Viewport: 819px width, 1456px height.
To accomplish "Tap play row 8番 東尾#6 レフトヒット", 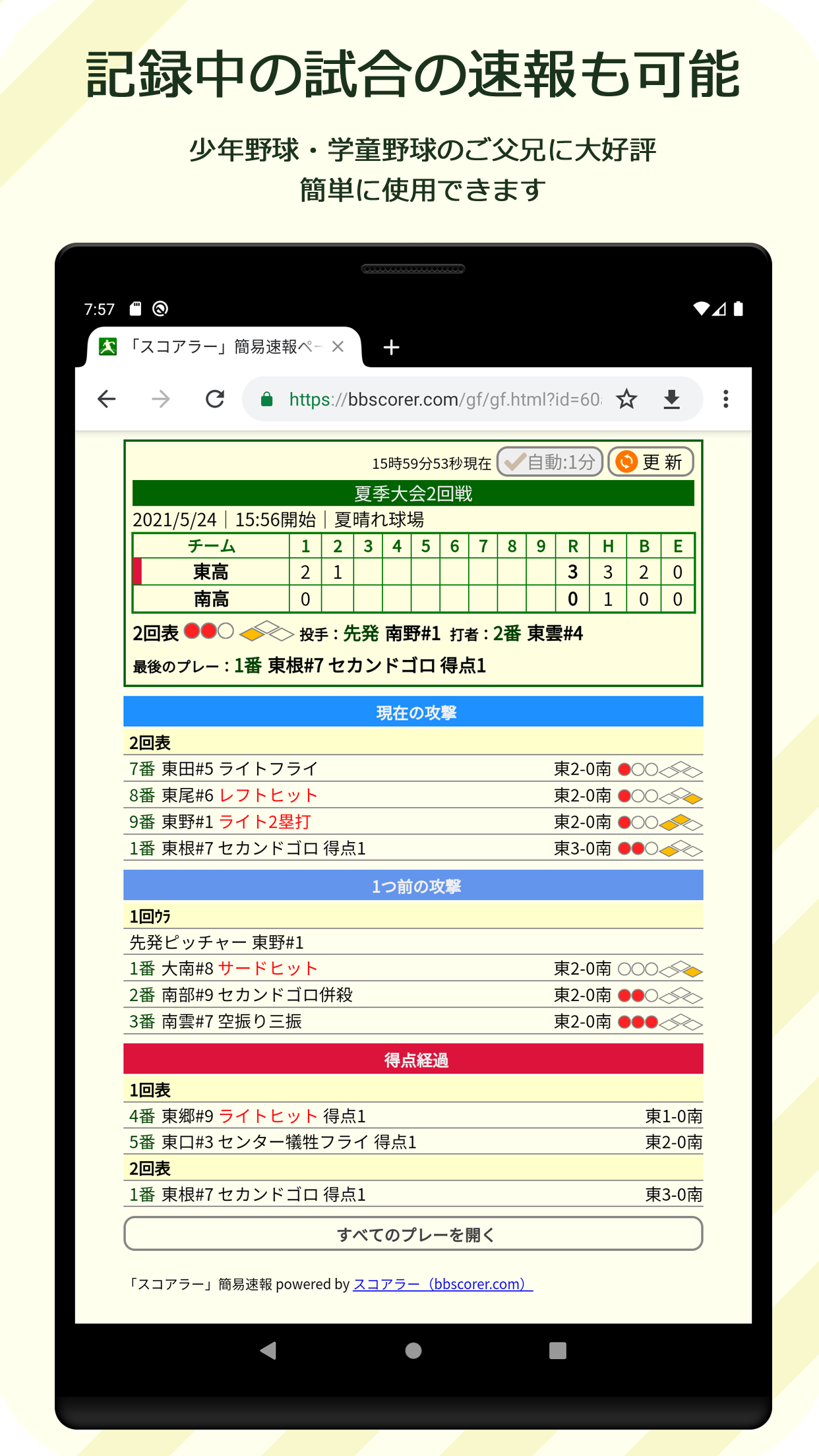I will 413,795.
